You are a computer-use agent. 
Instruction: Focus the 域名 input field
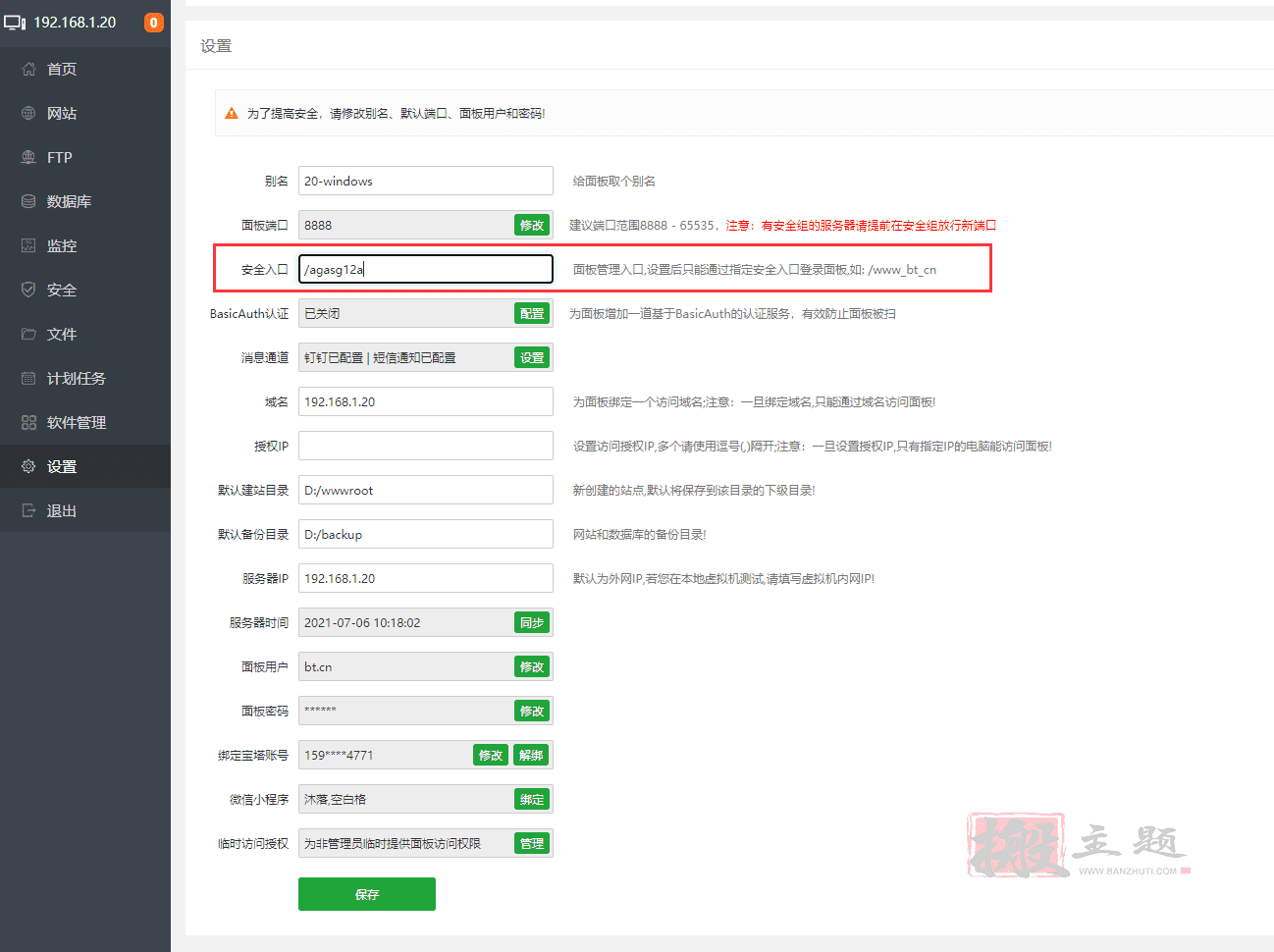tap(426, 401)
